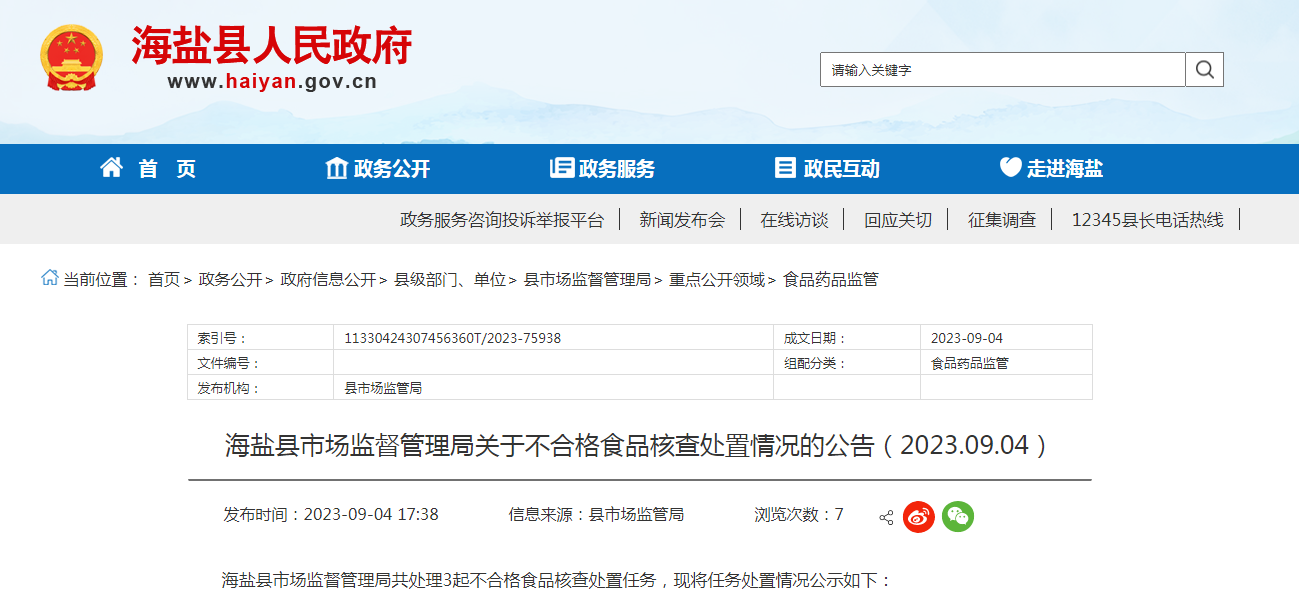The height and width of the screenshot is (593, 1299).
Task: Click the 首页 house icon in navigation
Action: pyautogui.click(x=112, y=168)
